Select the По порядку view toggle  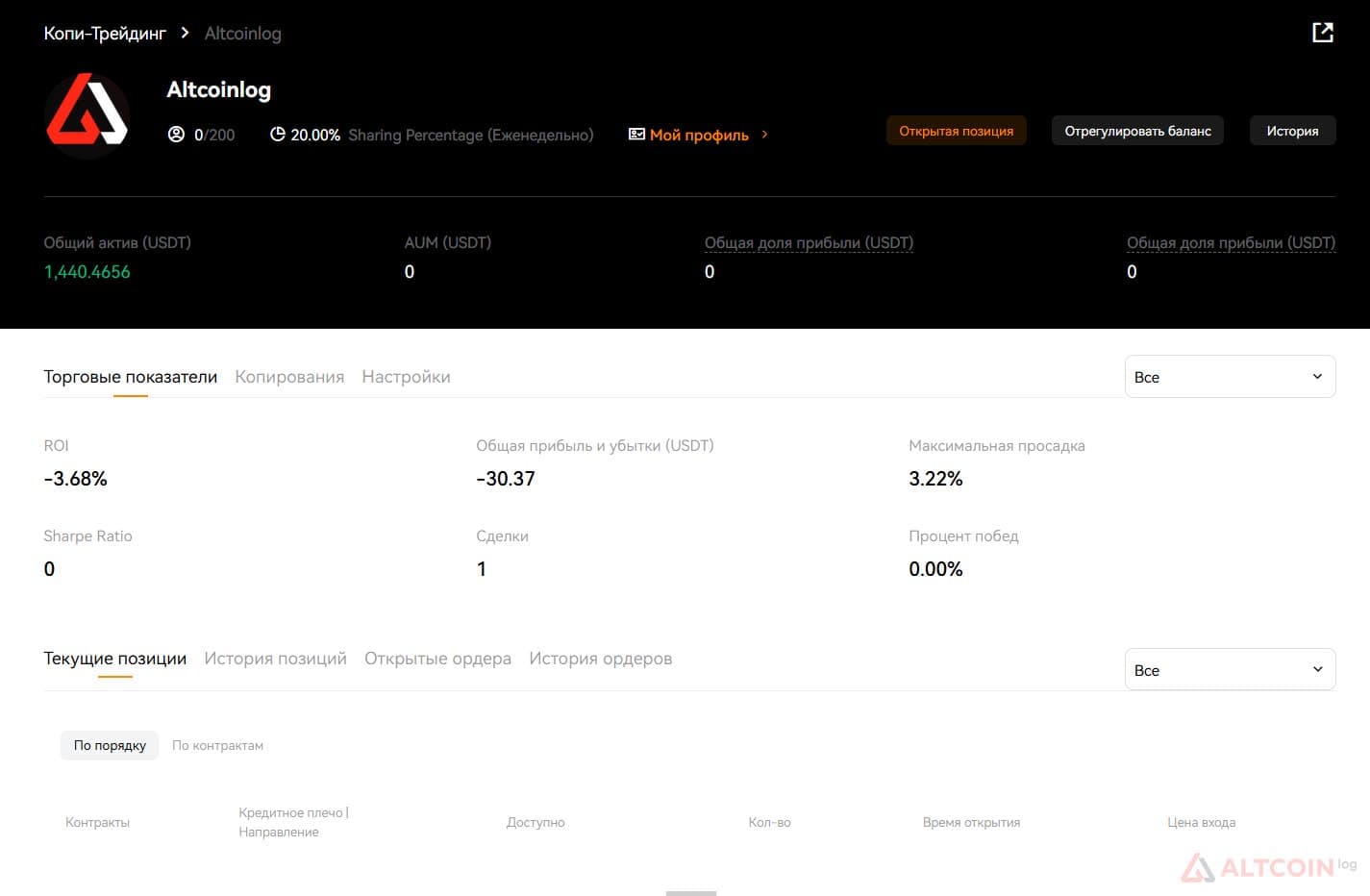[x=110, y=745]
